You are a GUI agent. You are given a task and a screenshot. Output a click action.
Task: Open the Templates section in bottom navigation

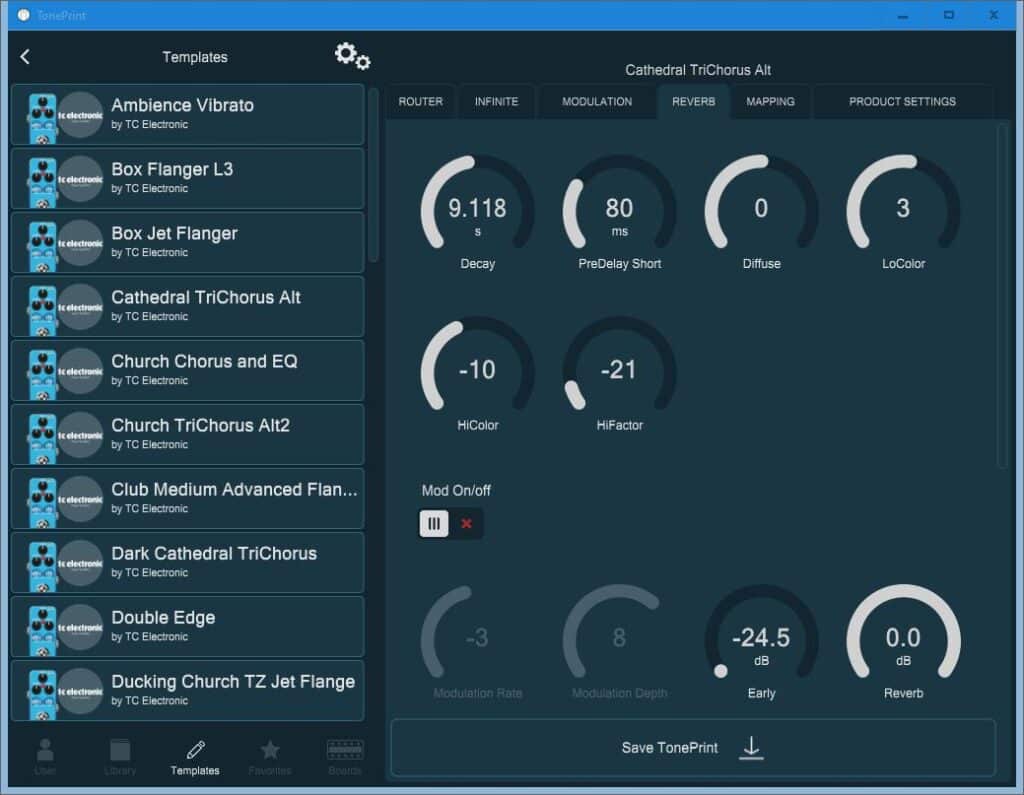point(195,758)
